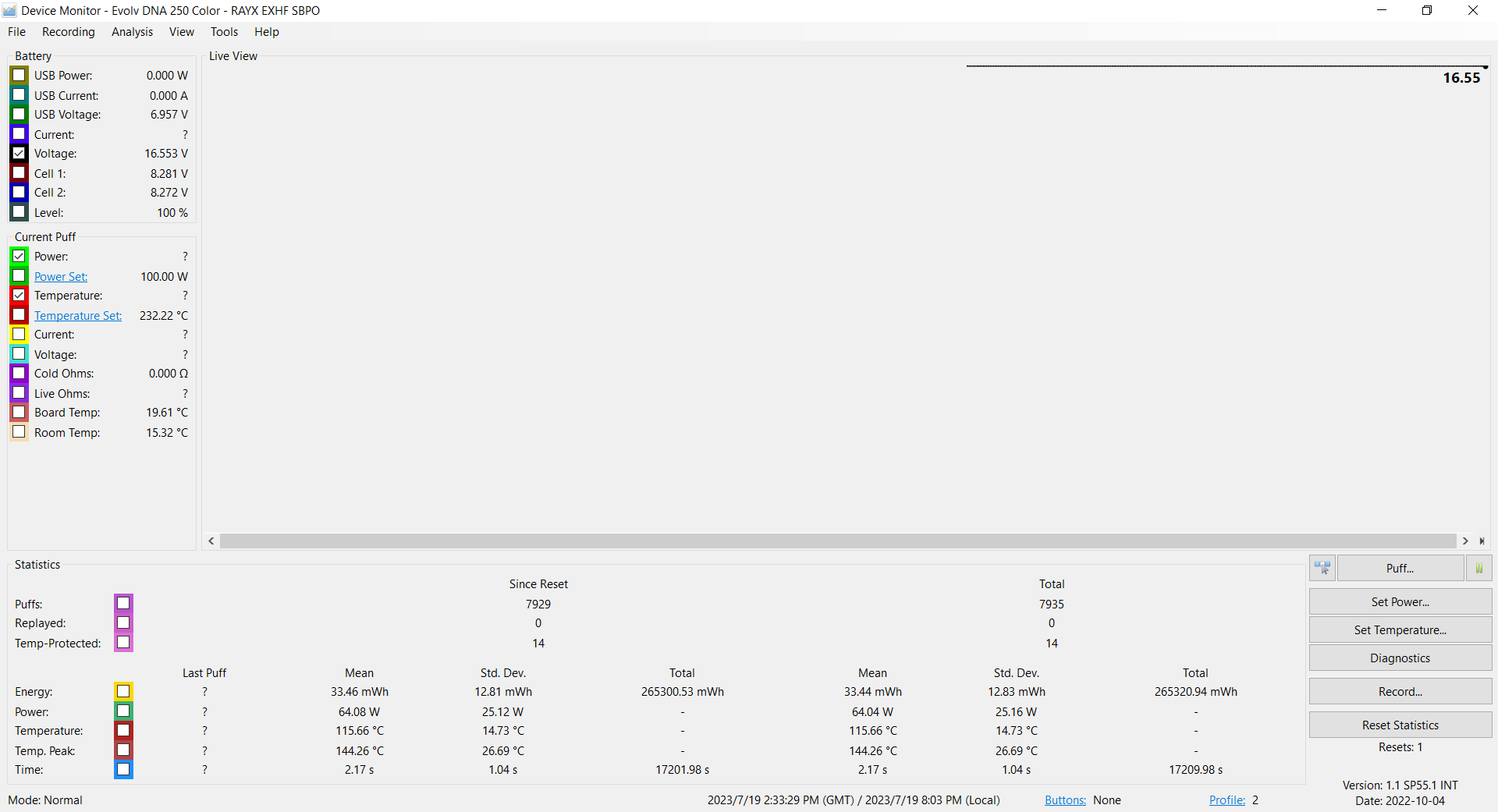
Task: Open the Puff... button dialog
Action: pyautogui.click(x=1400, y=569)
